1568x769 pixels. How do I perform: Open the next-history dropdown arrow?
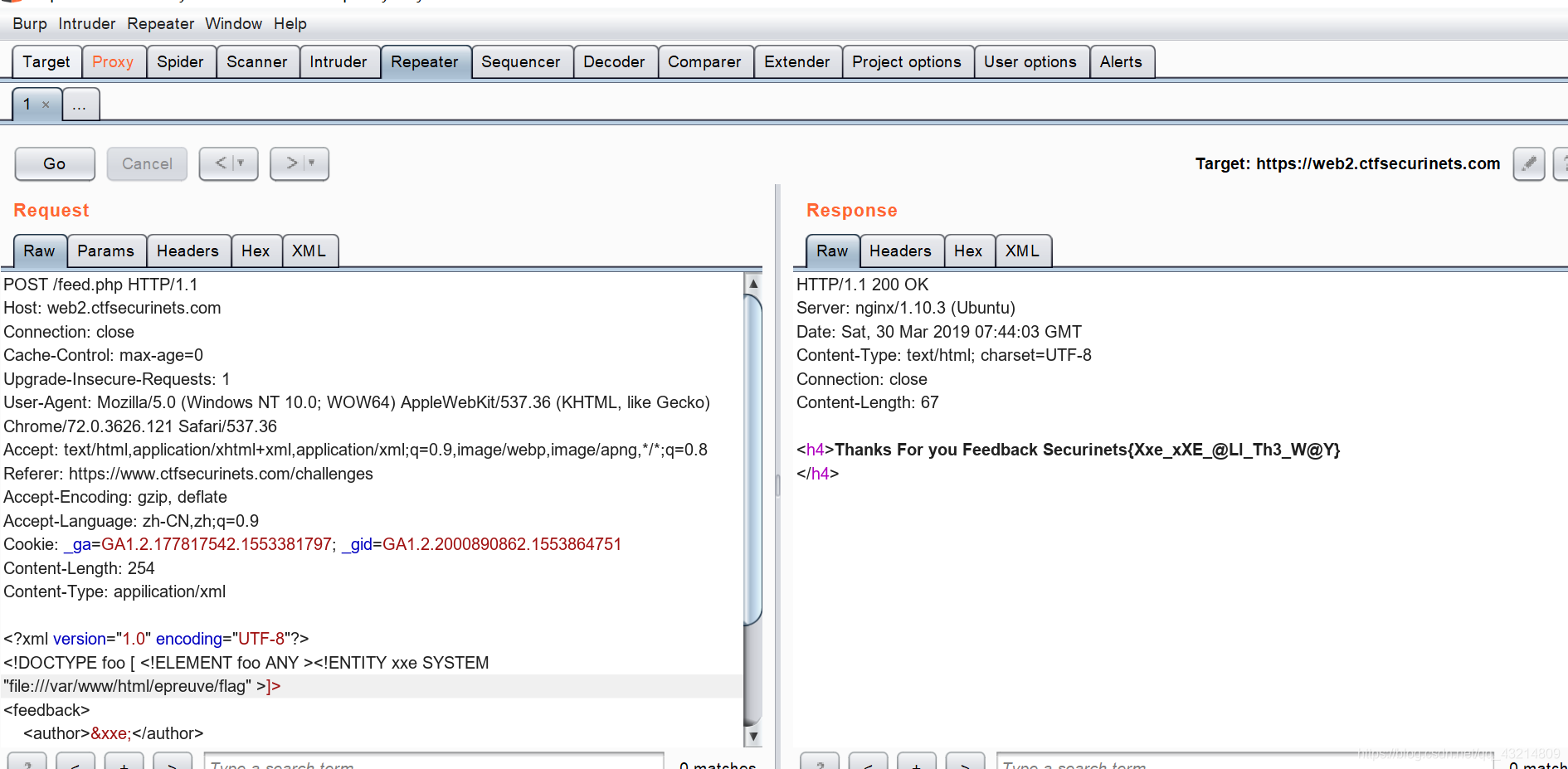(x=312, y=163)
